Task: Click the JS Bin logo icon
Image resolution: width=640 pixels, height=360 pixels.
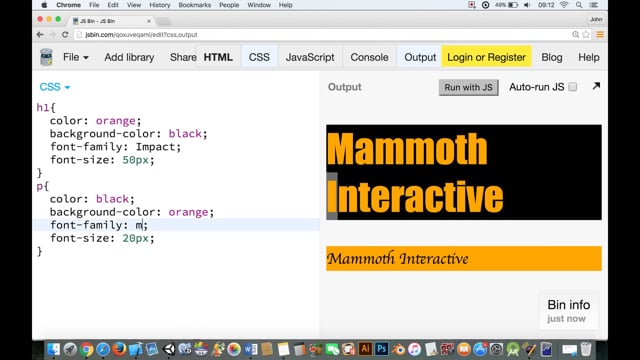Action: 46,57
